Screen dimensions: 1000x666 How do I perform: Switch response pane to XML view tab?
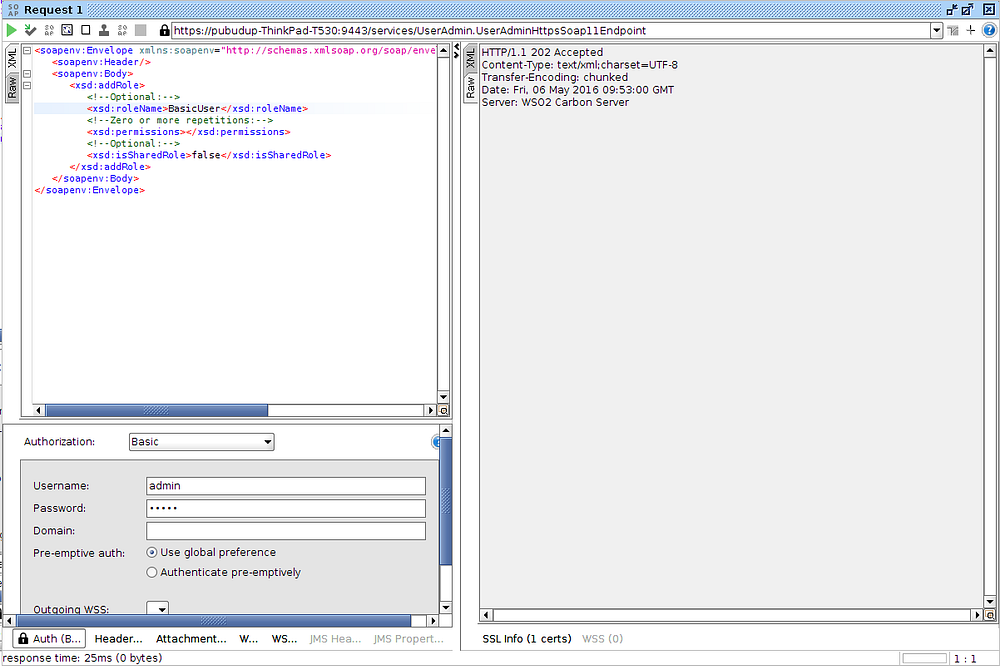[x=470, y=59]
